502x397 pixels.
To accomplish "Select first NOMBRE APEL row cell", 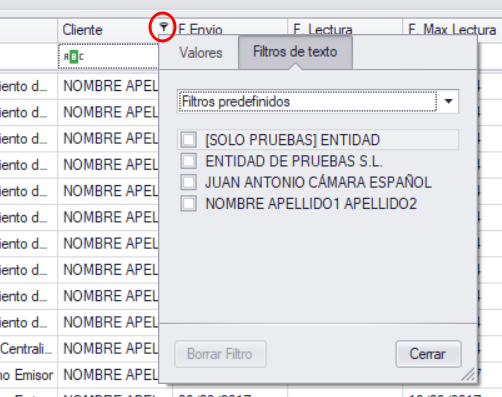I will [108, 86].
